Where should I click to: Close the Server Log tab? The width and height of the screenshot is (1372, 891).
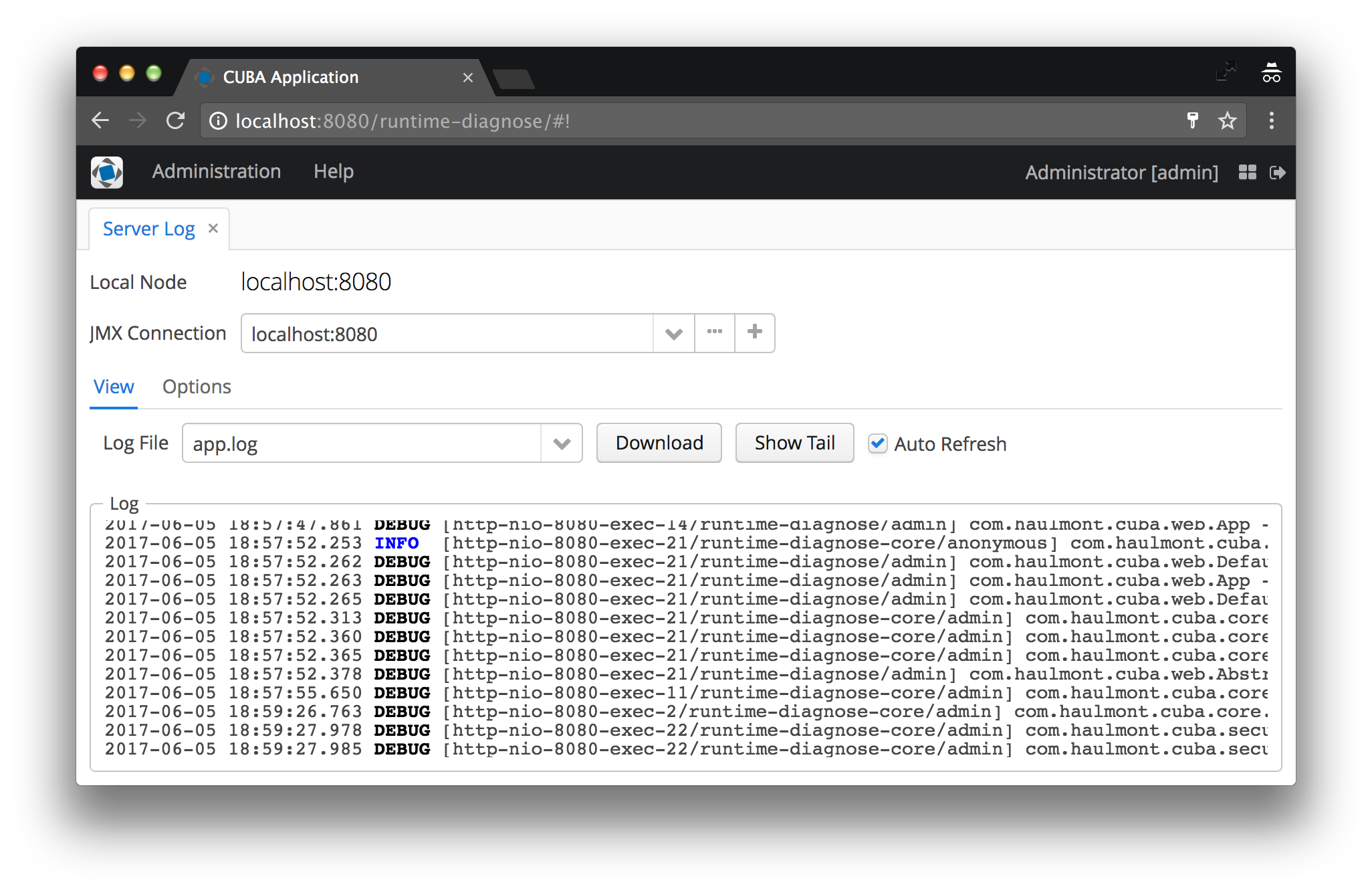click(213, 228)
